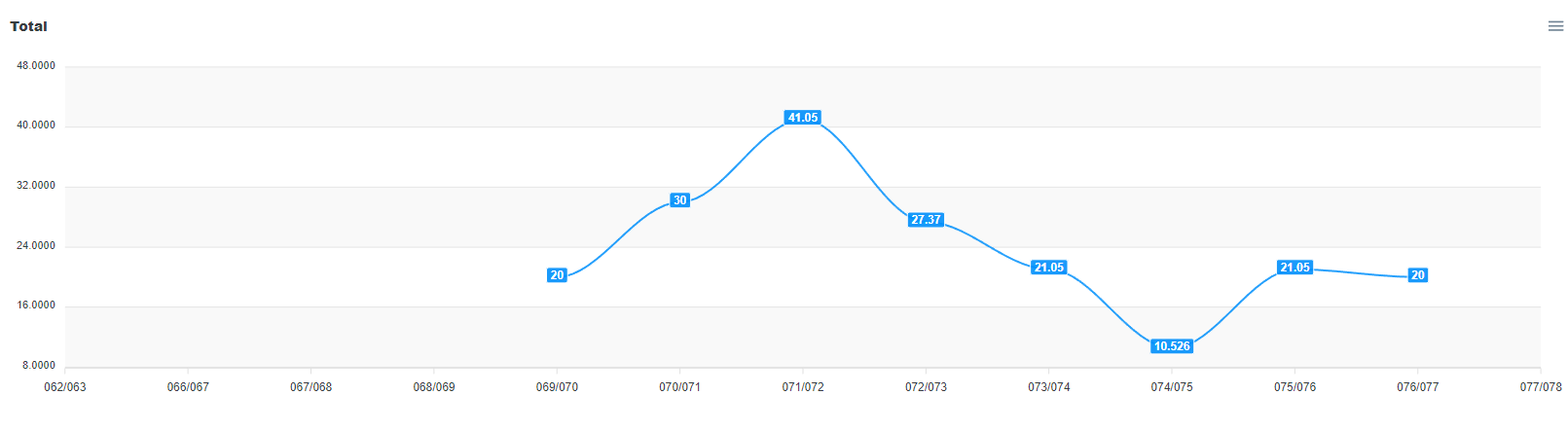Click y-axis label 24.0000
This screenshot has width=1568, height=431.
click(36, 246)
